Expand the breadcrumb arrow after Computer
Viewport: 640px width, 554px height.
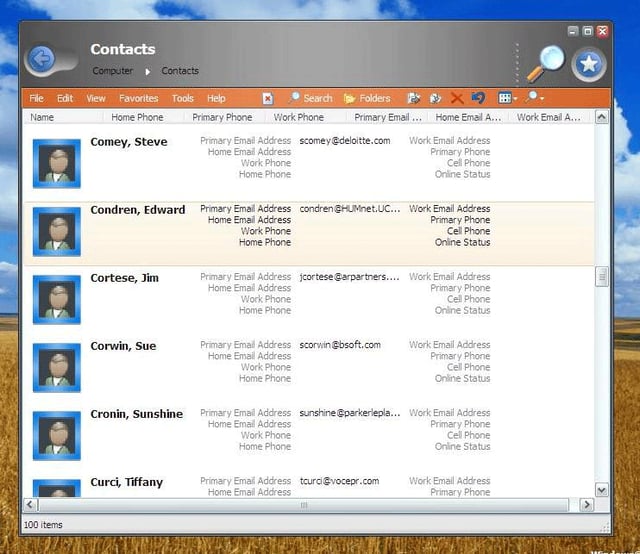point(147,71)
